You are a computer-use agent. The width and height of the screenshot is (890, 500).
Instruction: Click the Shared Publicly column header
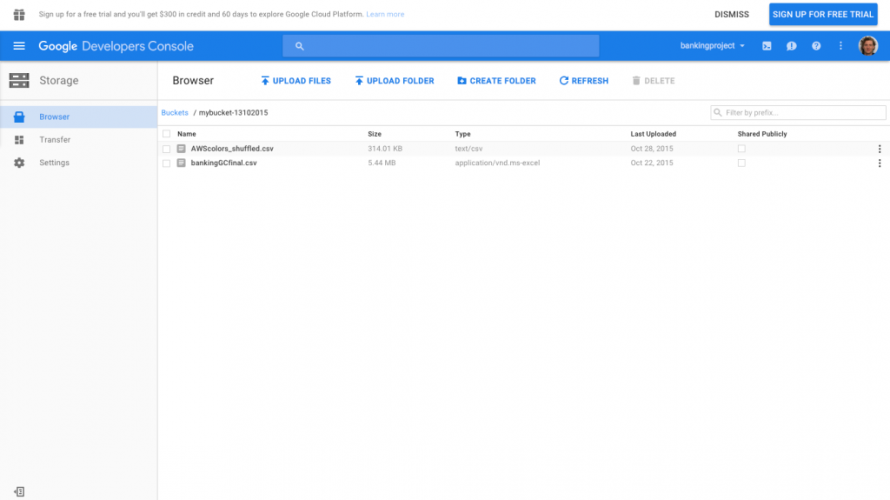pyautogui.click(x=762, y=134)
